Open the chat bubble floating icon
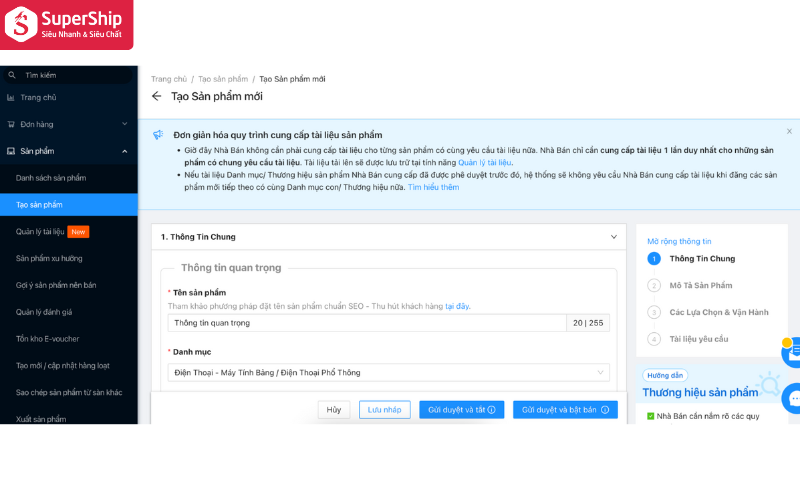The height and width of the screenshot is (500, 800). 790,397
